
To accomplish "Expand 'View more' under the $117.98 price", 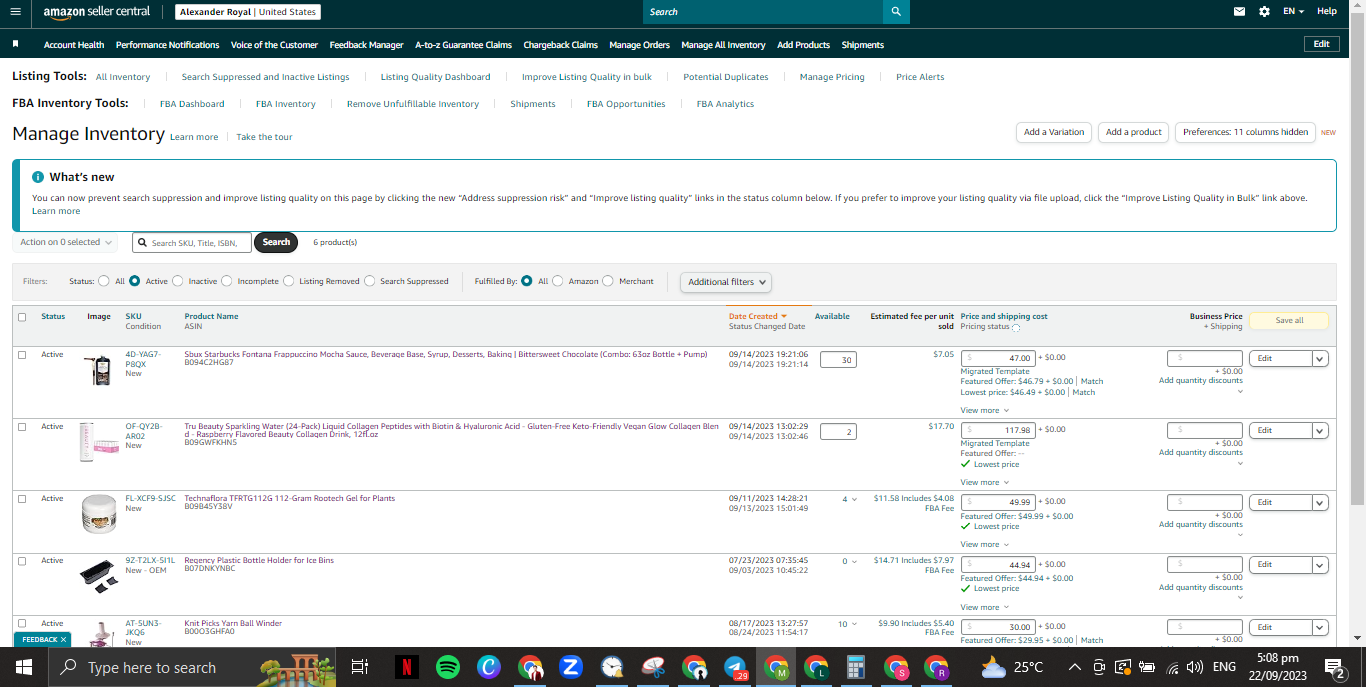I will (x=985, y=482).
